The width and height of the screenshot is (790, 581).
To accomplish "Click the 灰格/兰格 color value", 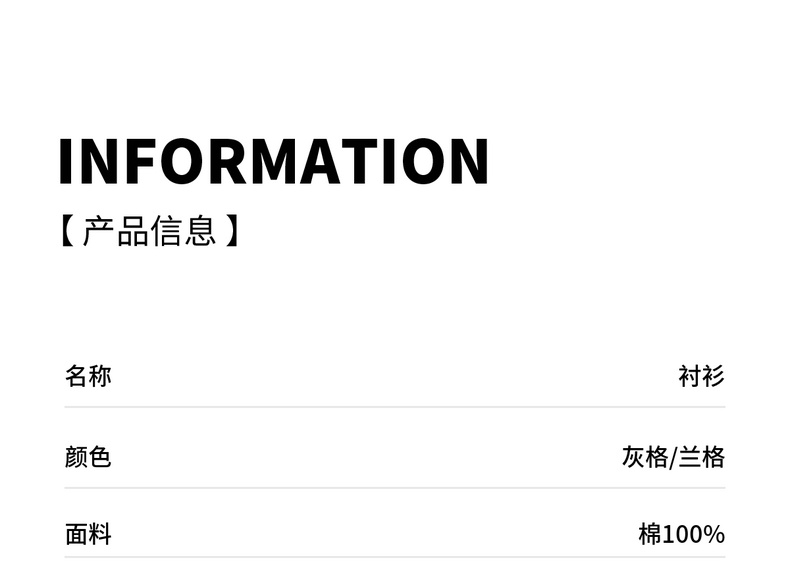I will (673, 458).
